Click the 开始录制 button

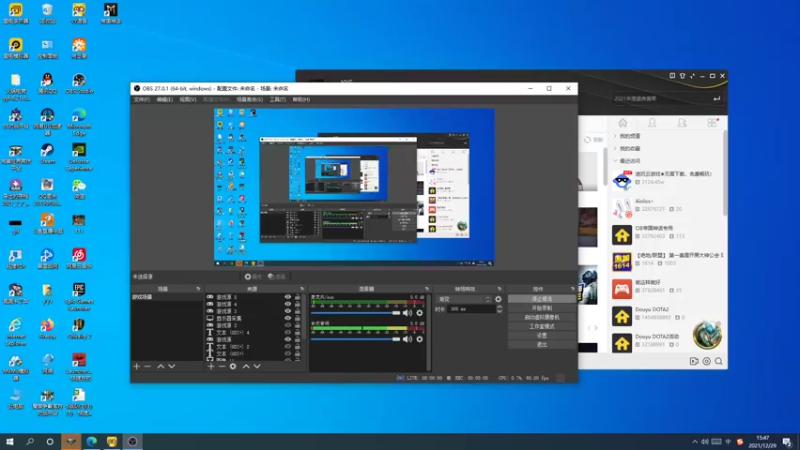541,308
